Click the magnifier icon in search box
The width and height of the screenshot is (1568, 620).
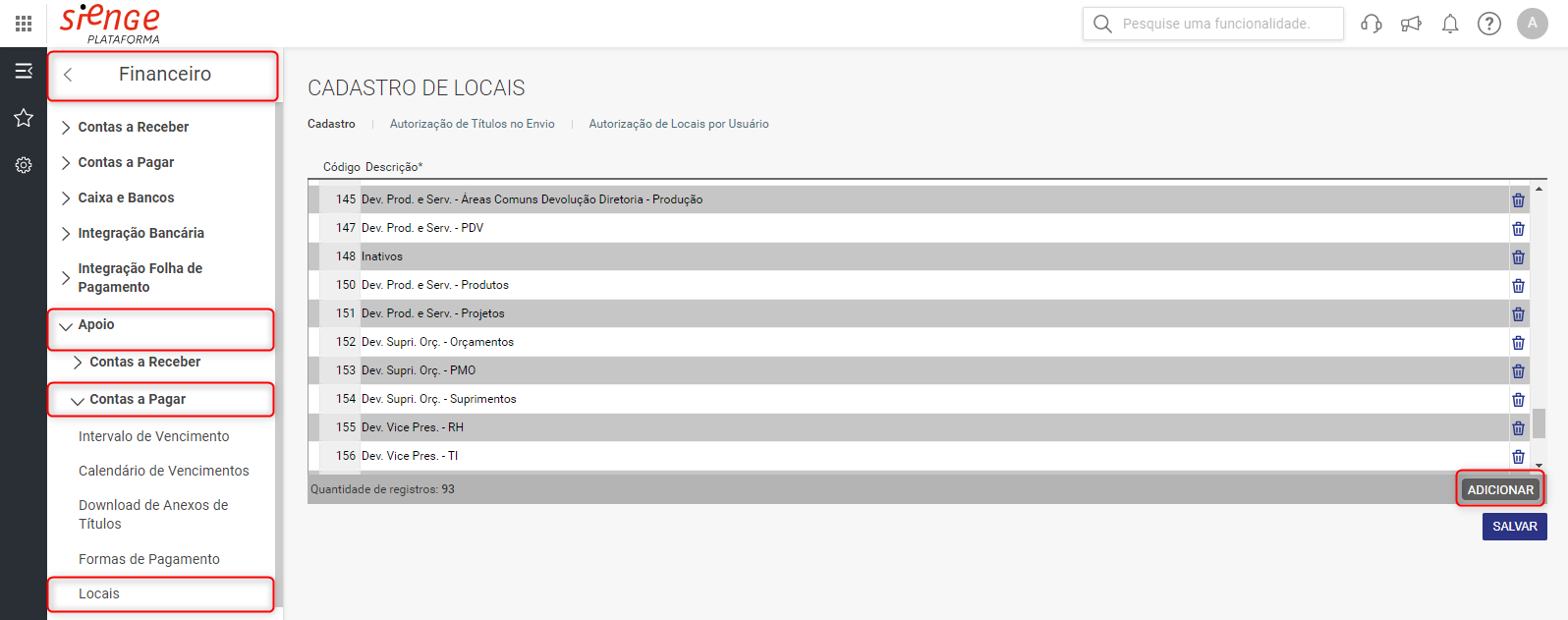1102,24
